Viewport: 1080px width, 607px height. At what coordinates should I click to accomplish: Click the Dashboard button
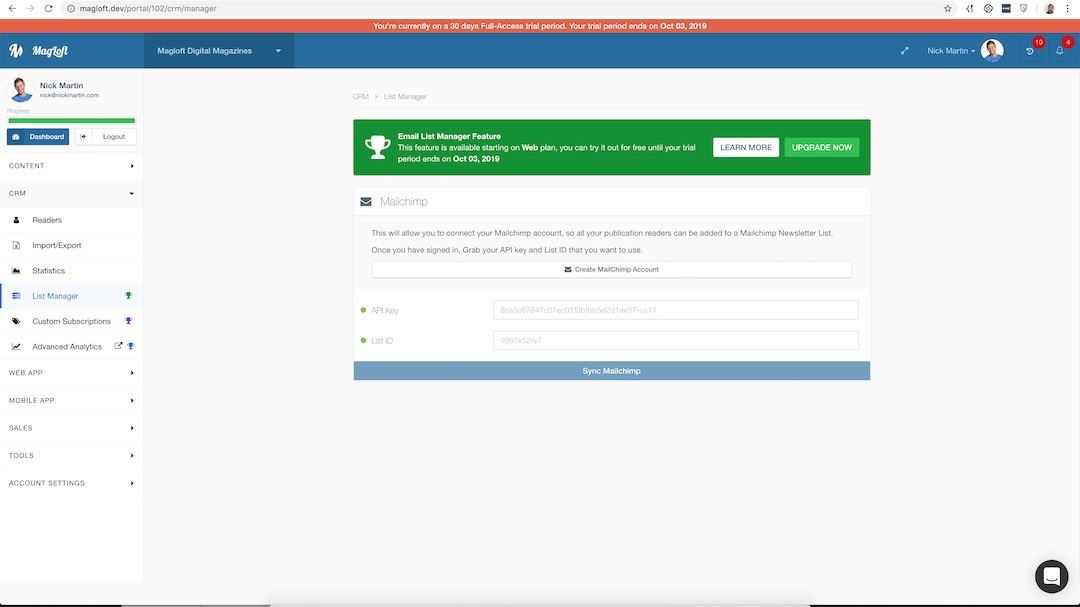point(38,136)
